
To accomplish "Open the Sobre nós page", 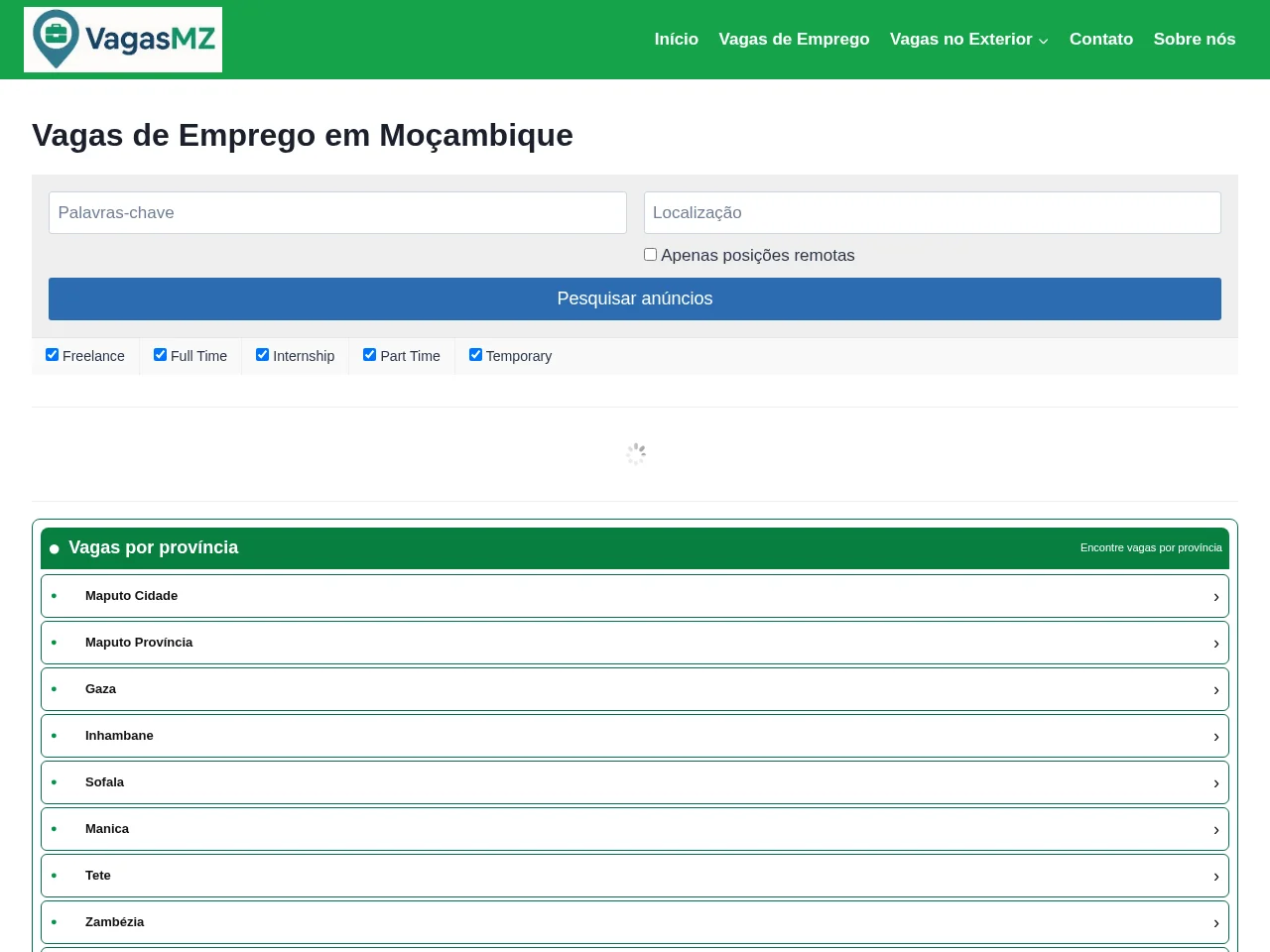I will [1195, 40].
